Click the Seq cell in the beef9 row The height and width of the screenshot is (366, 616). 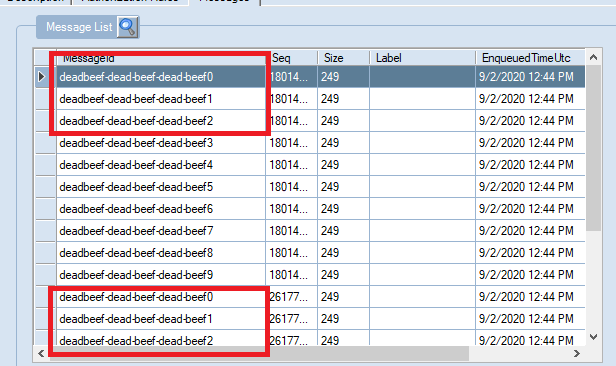[292, 275]
